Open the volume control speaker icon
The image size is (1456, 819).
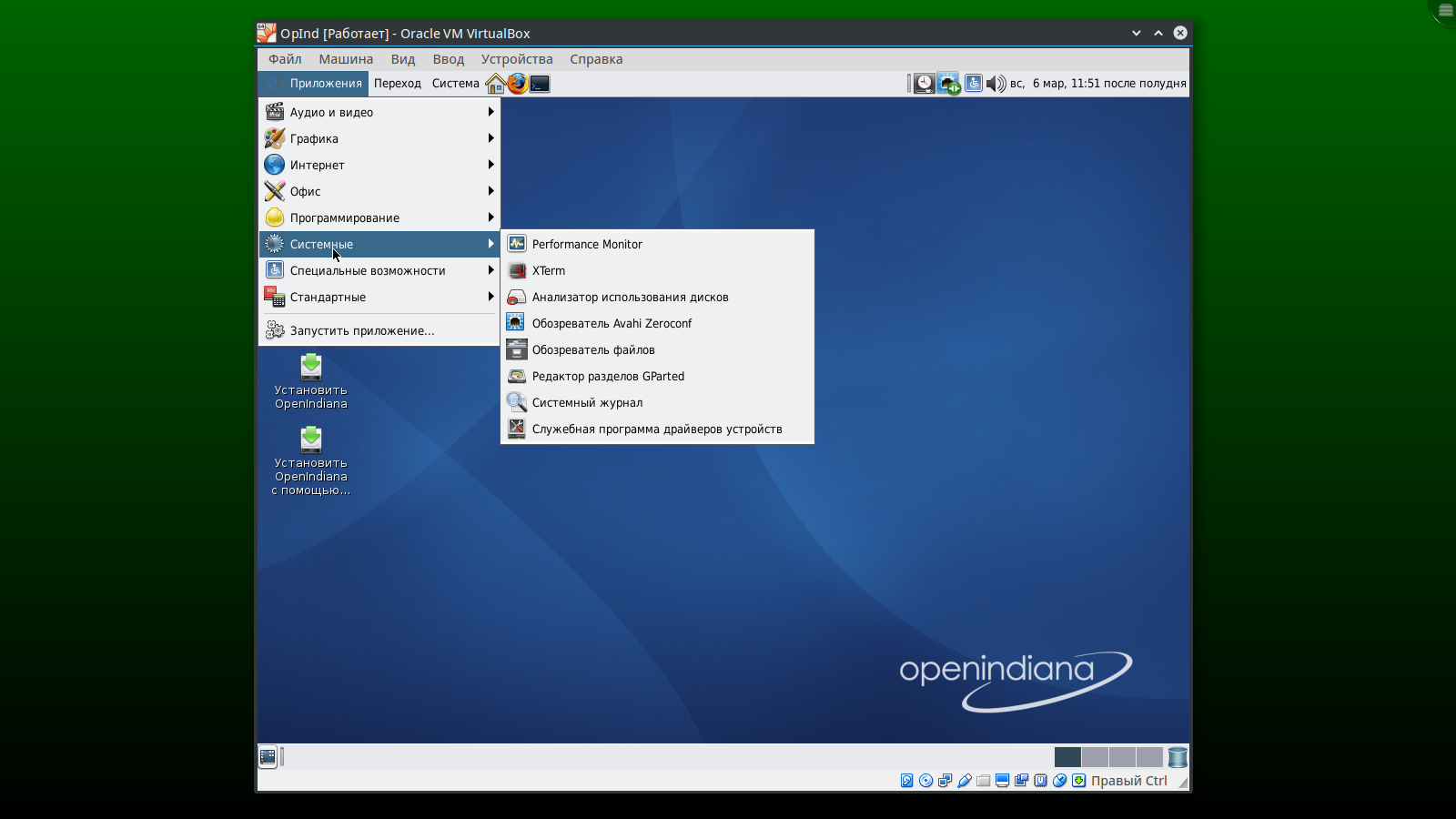[x=996, y=84]
